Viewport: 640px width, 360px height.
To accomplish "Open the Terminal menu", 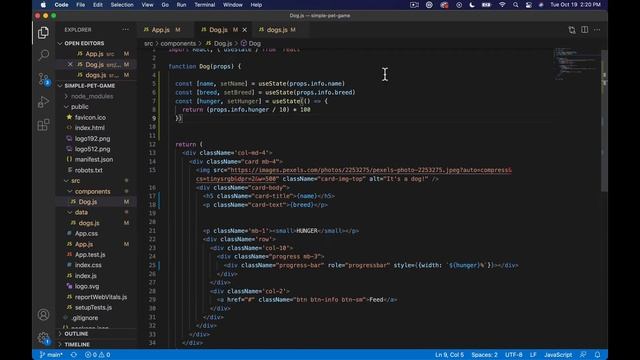I will point(204,5).
